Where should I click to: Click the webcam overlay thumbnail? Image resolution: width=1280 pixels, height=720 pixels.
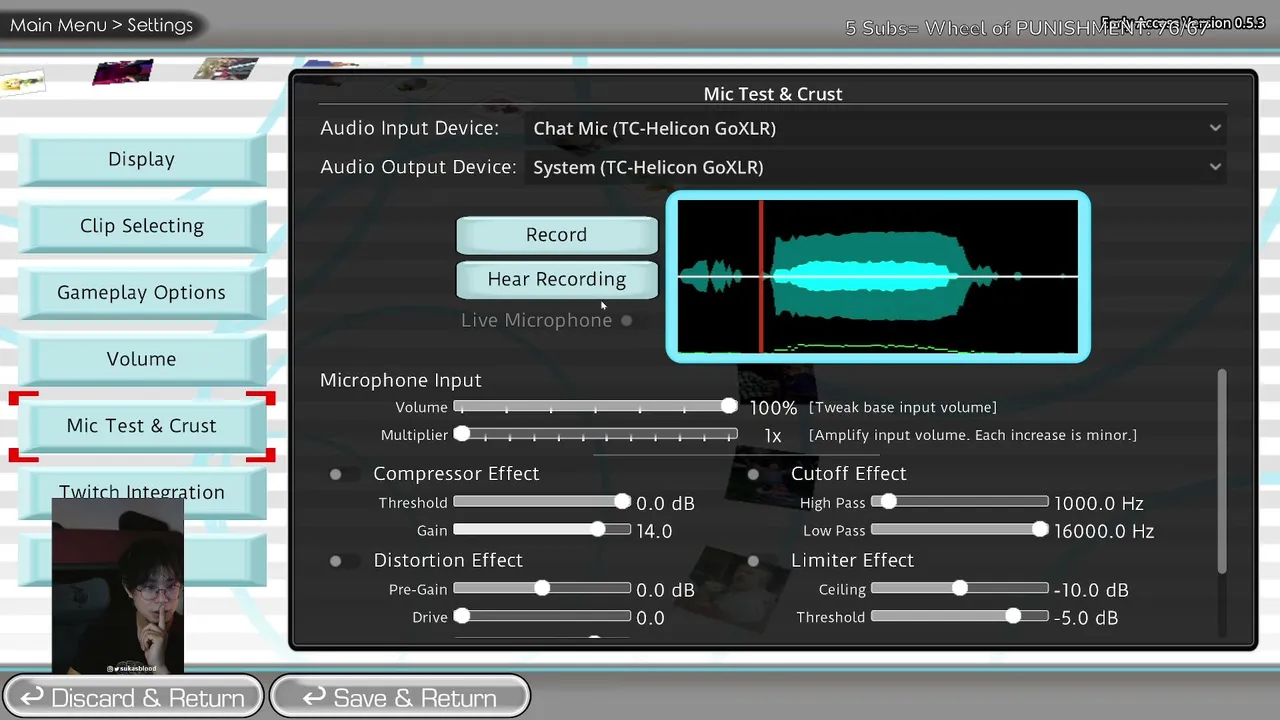[118, 586]
